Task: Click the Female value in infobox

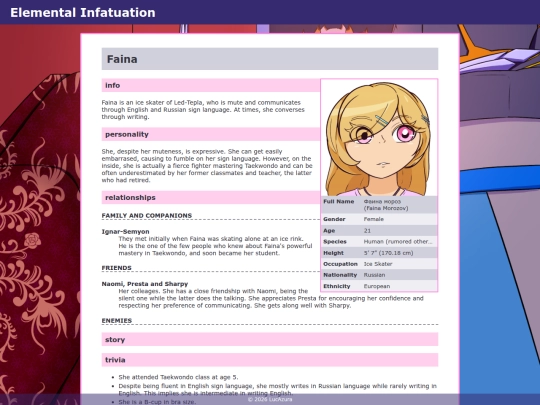Action: pos(374,219)
